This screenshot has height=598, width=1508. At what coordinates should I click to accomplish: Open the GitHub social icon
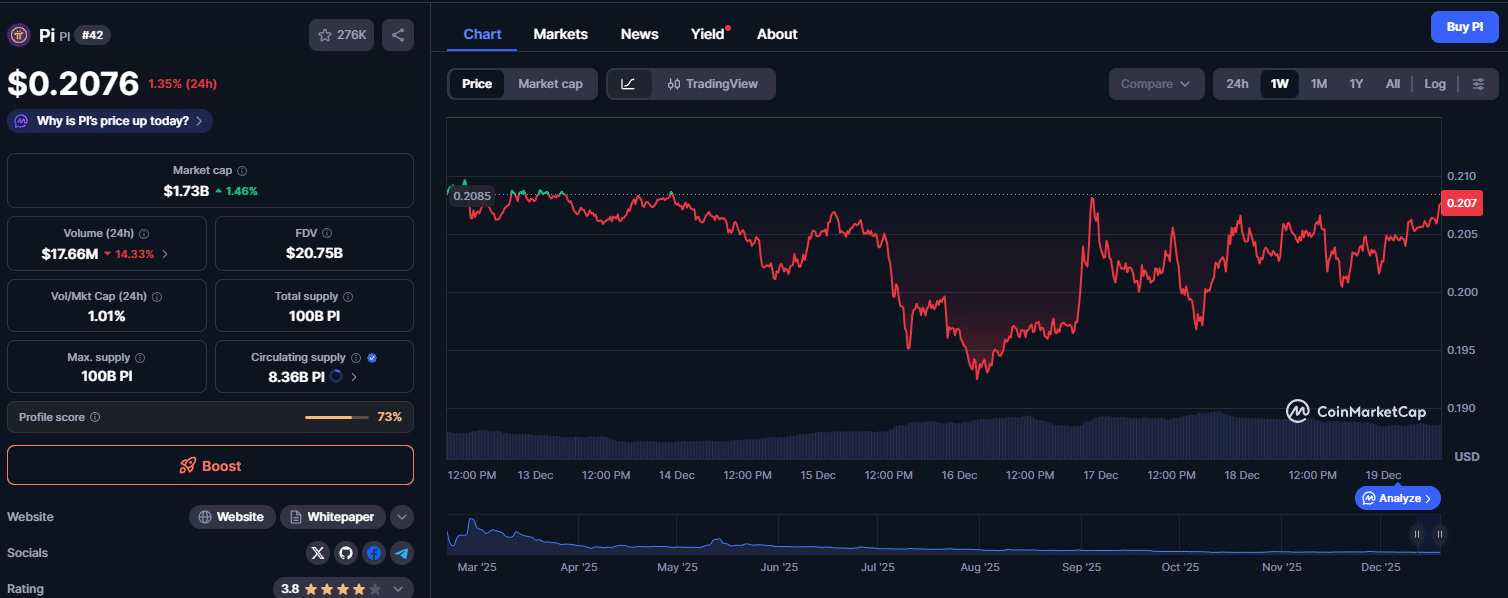coord(346,553)
